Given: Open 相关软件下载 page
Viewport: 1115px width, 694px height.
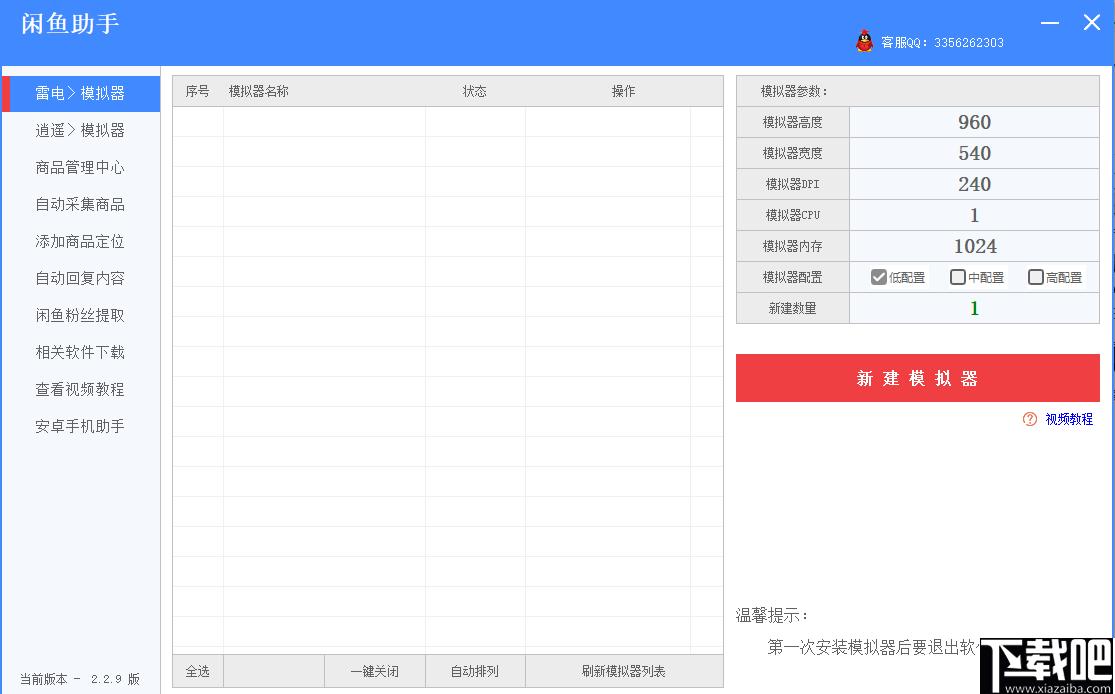Looking at the screenshot, I should tap(81, 352).
